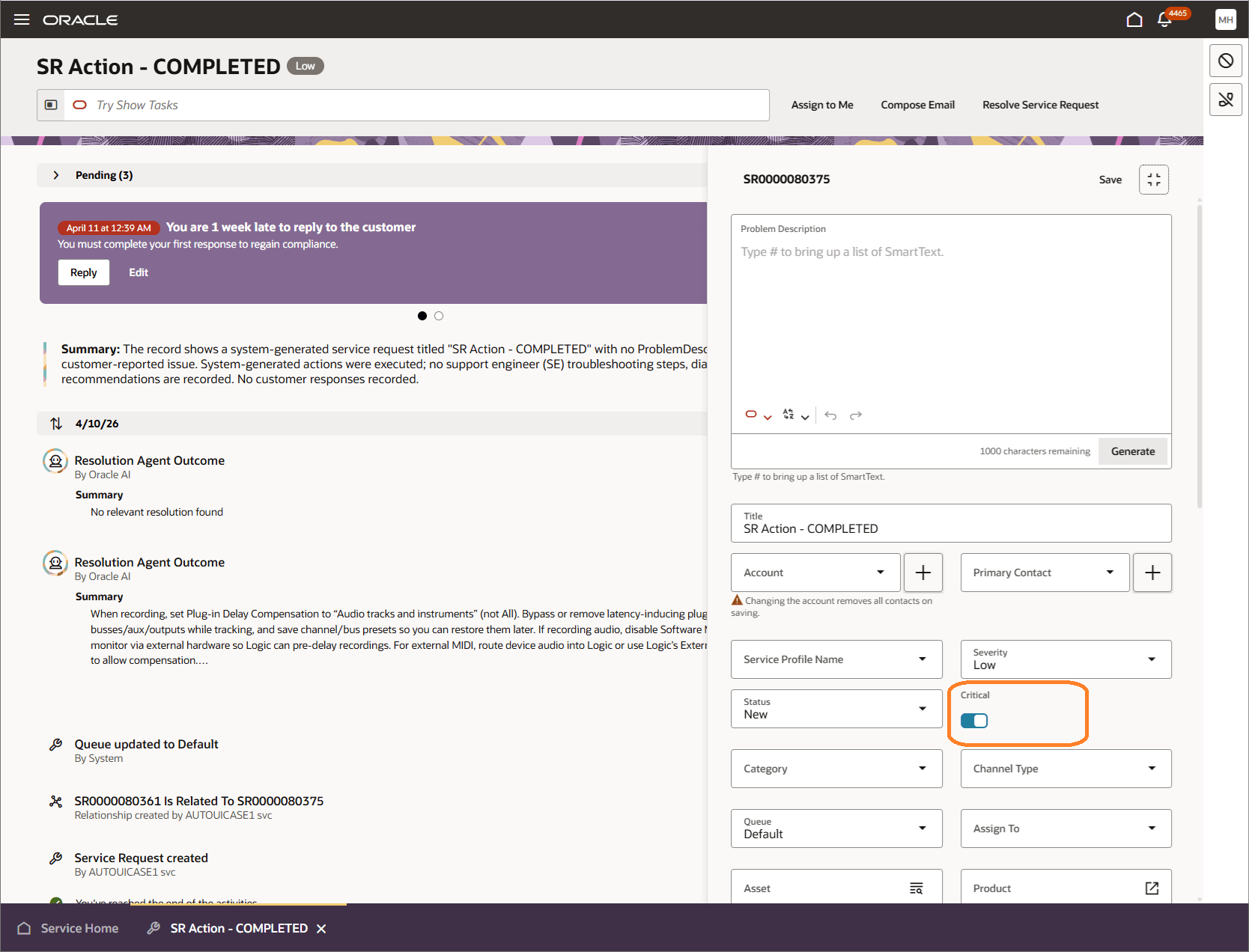Click the panel icon beside Try Show Tasks
This screenshot has height=952, width=1249.
pyautogui.click(x=51, y=105)
